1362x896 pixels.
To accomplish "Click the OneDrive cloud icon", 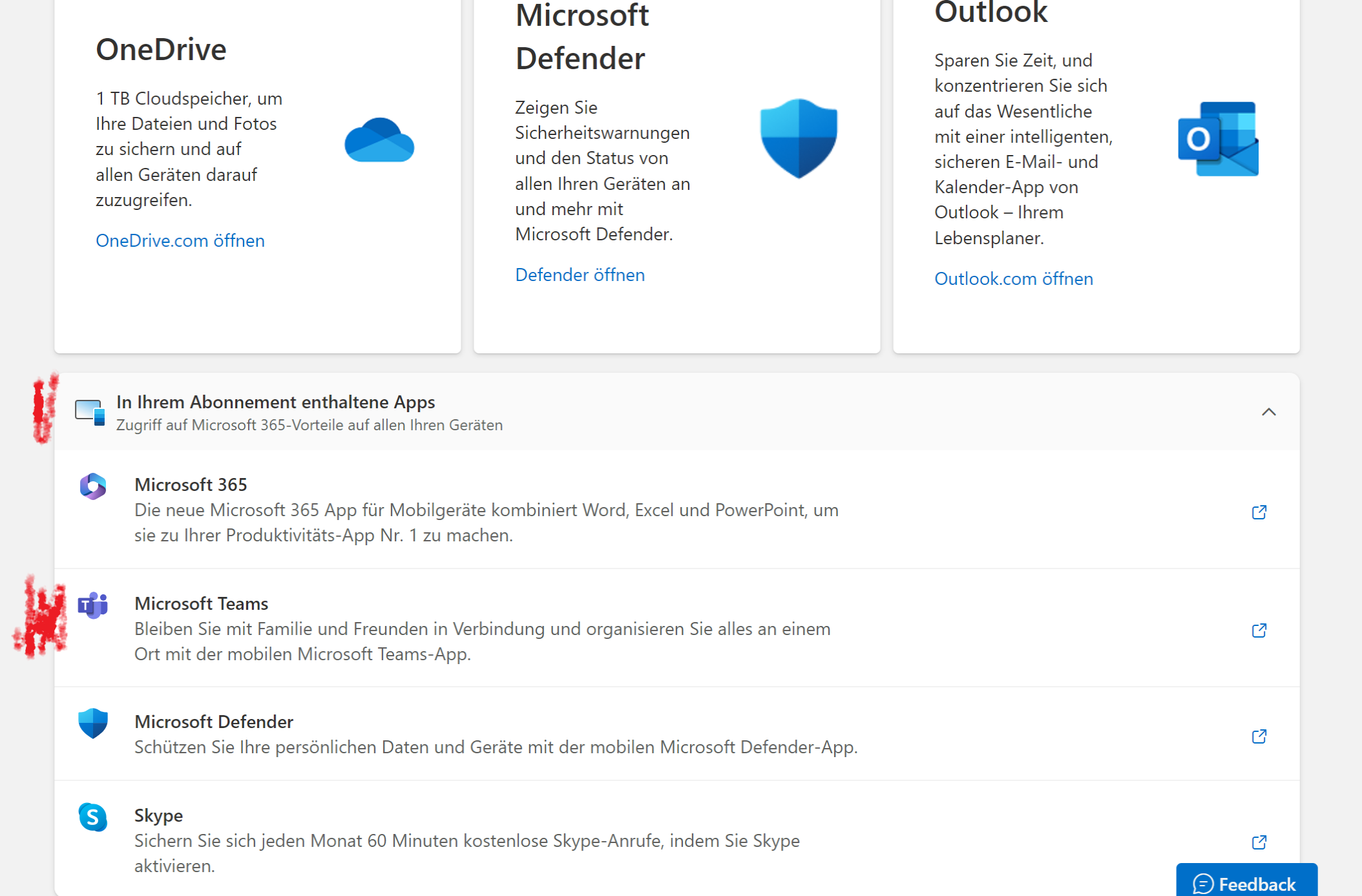I will tap(379, 140).
